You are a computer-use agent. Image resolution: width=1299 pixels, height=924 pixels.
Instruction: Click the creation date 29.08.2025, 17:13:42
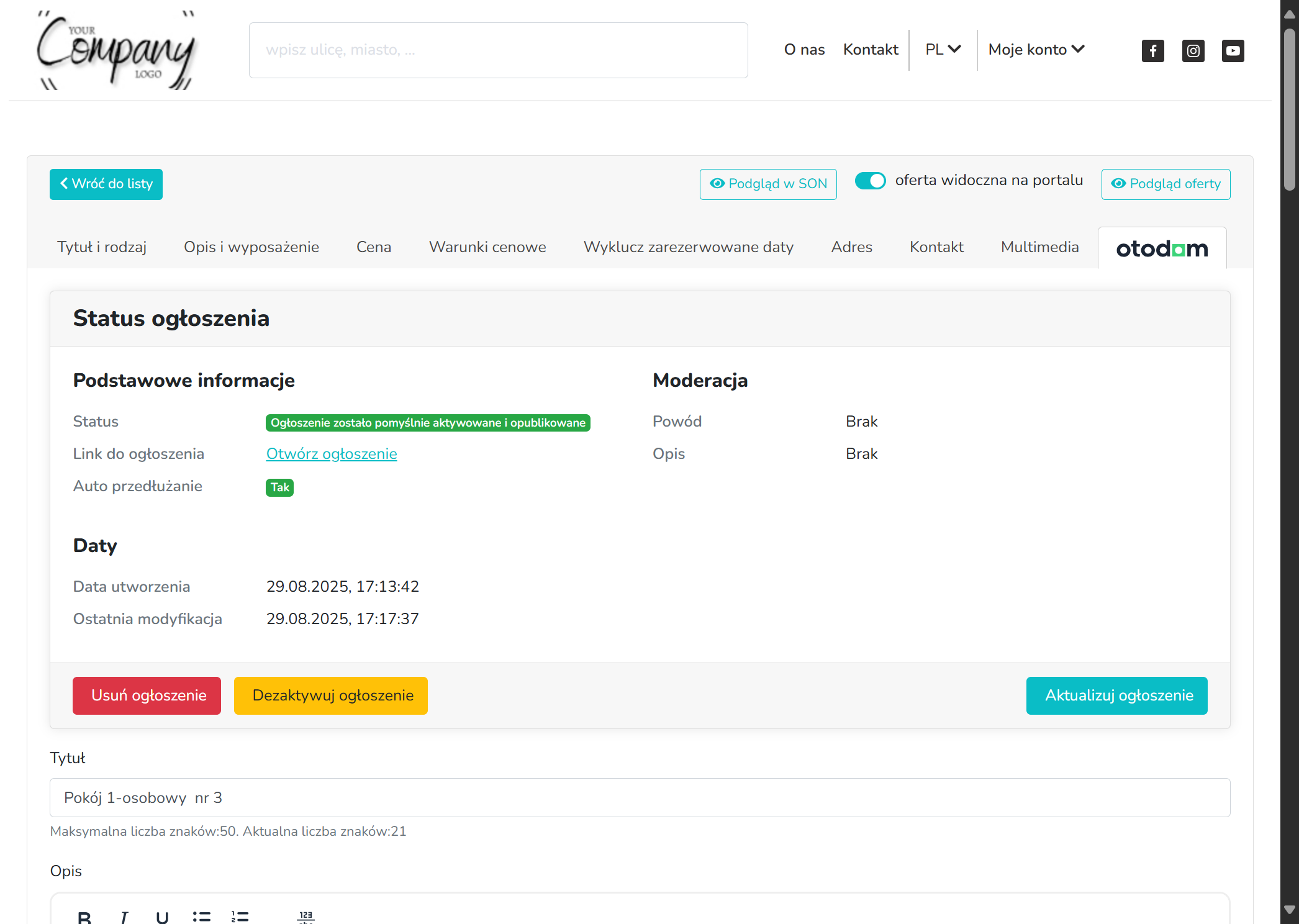pos(343,587)
